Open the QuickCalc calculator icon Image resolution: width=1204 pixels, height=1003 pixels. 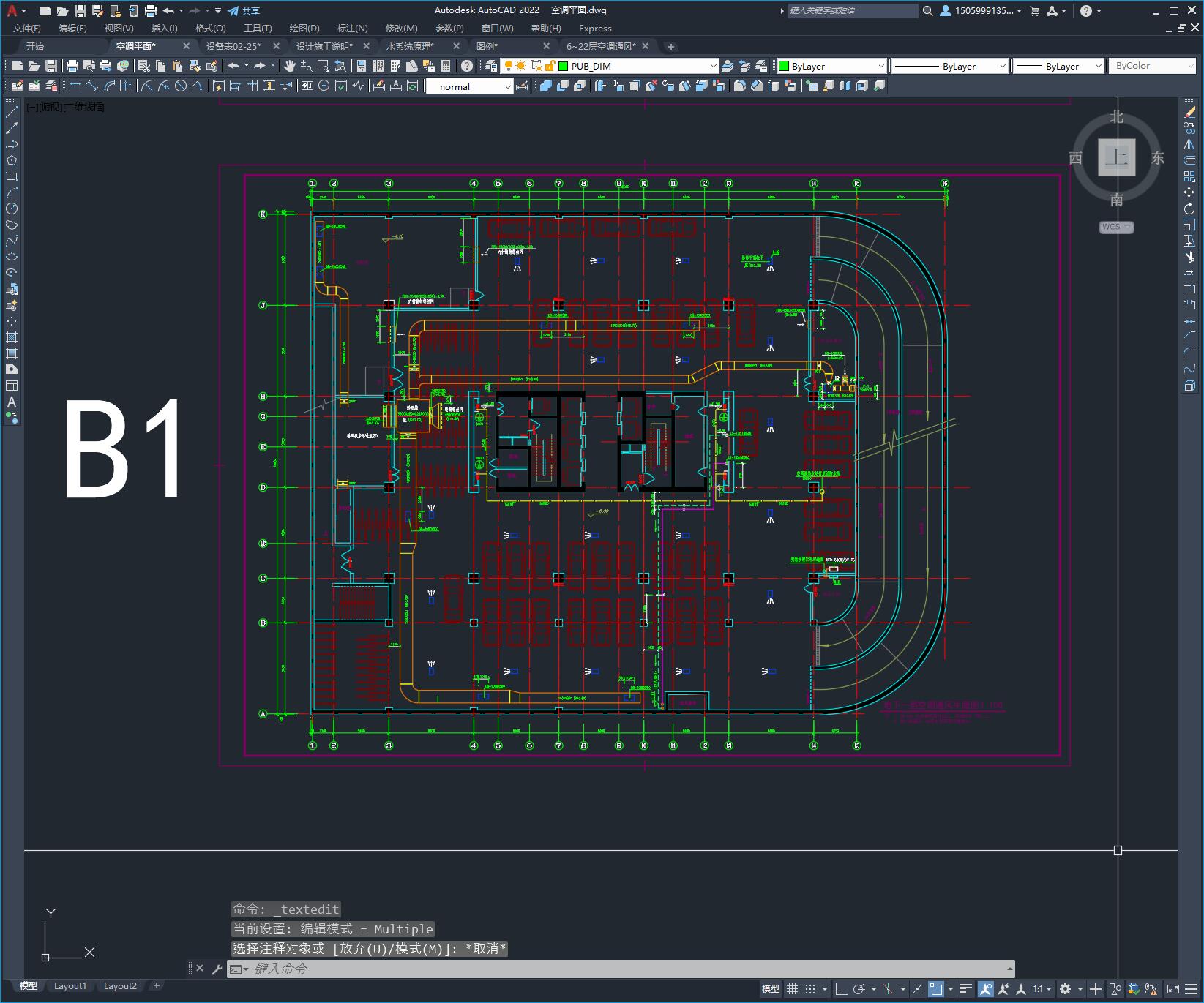click(x=446, y=66)
